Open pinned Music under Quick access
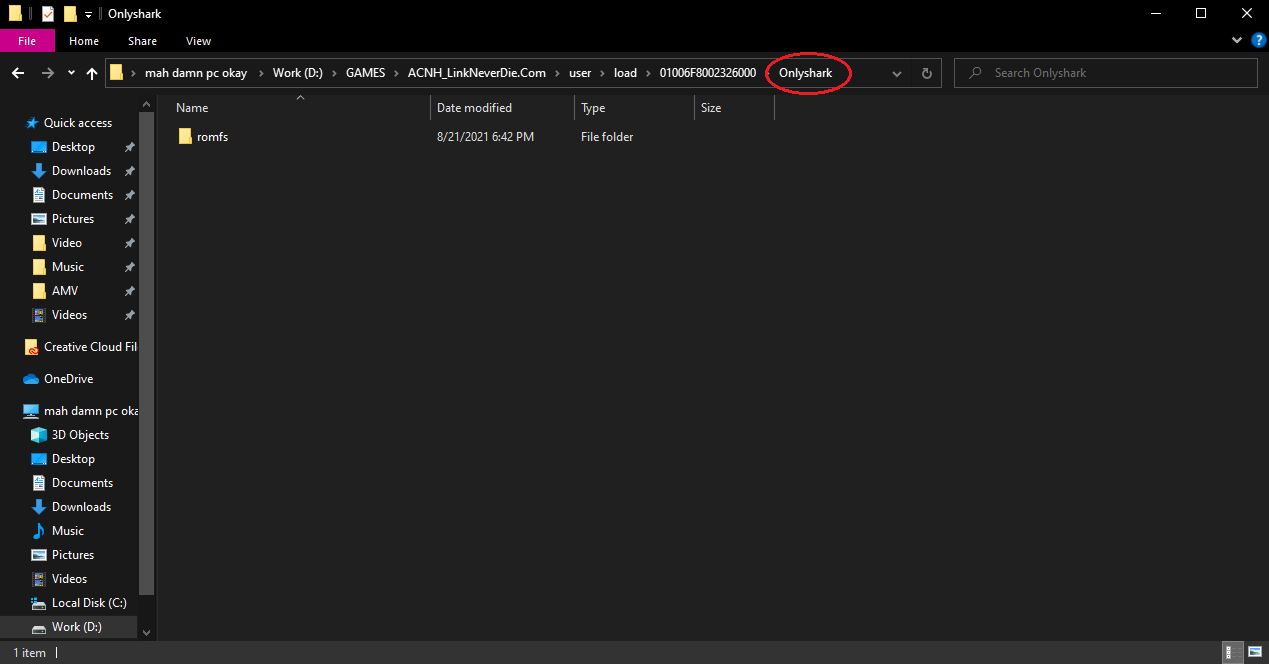1269x664 pixels. tap(68, 267)
